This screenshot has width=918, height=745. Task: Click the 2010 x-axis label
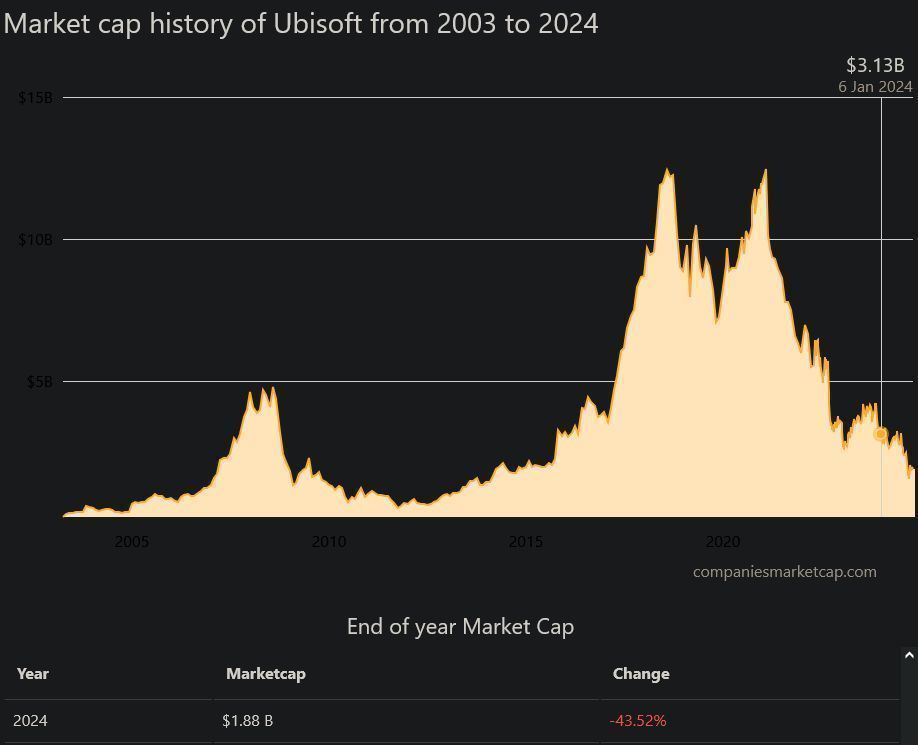coord(328,542)
